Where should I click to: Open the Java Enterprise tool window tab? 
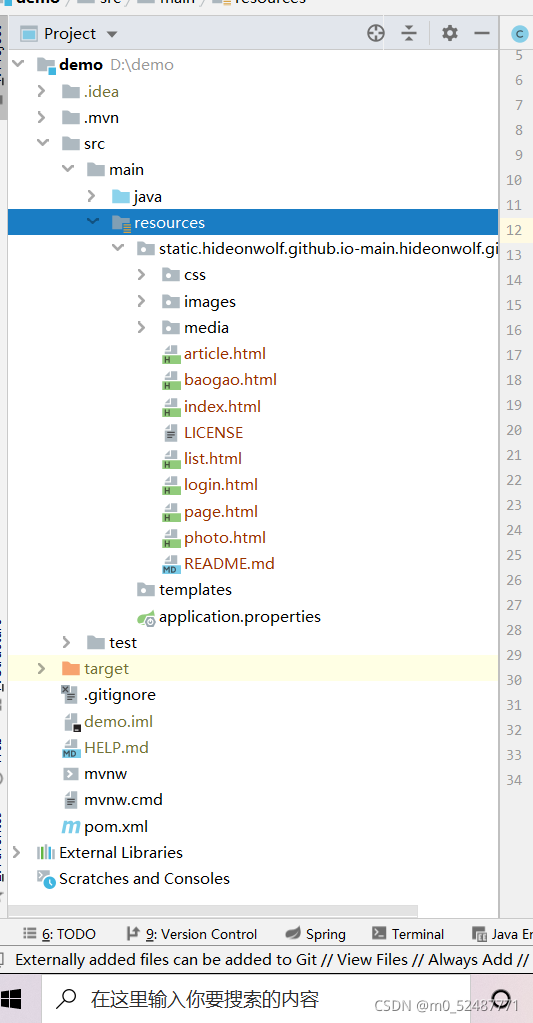coord(502,934)
